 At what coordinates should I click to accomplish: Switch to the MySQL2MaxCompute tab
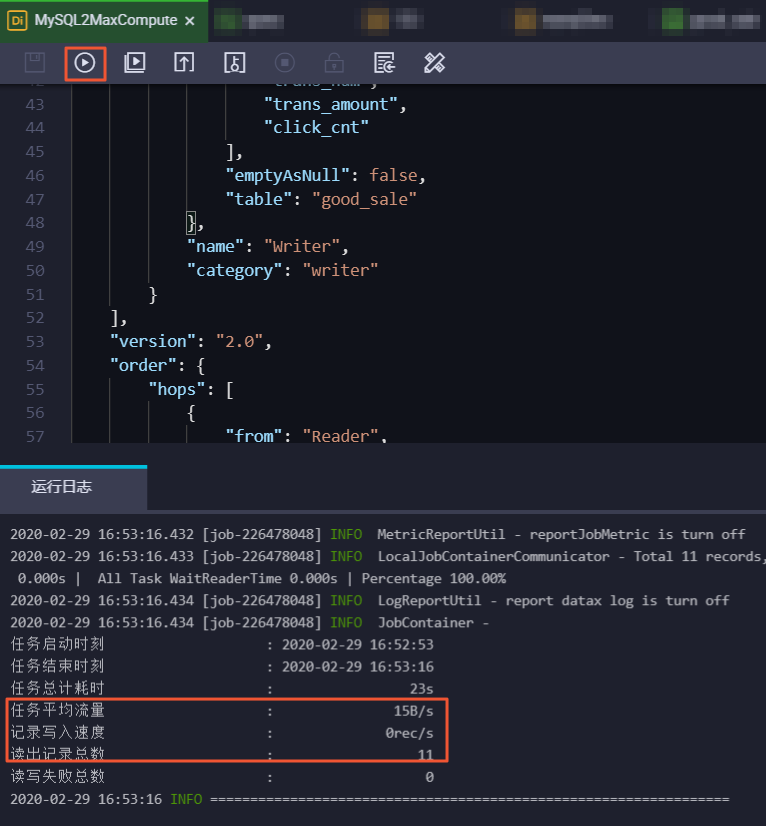(x=104, y=21)
